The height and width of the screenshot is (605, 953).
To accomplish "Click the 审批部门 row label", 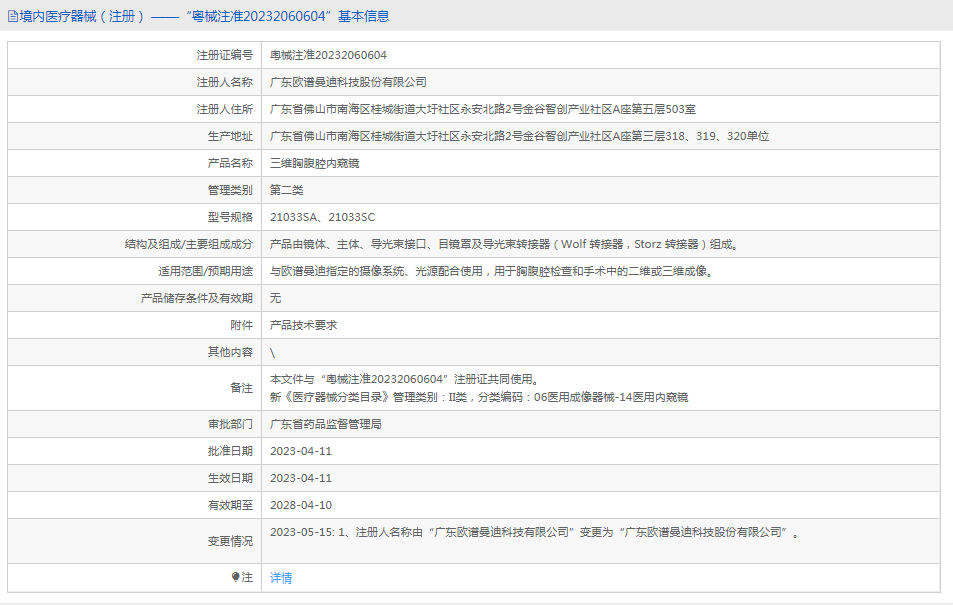I will (x=230, y=424).
